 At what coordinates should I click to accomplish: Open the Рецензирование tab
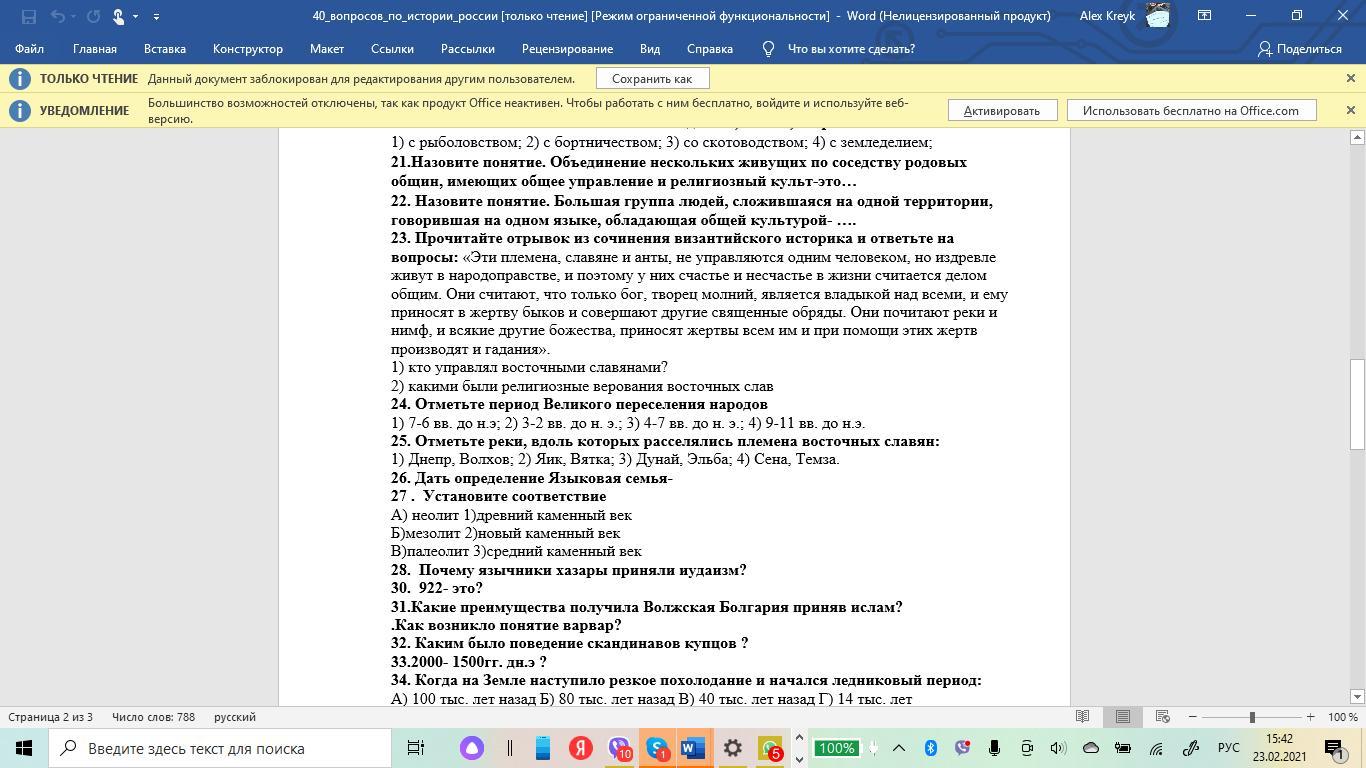[x=567, y=49]
